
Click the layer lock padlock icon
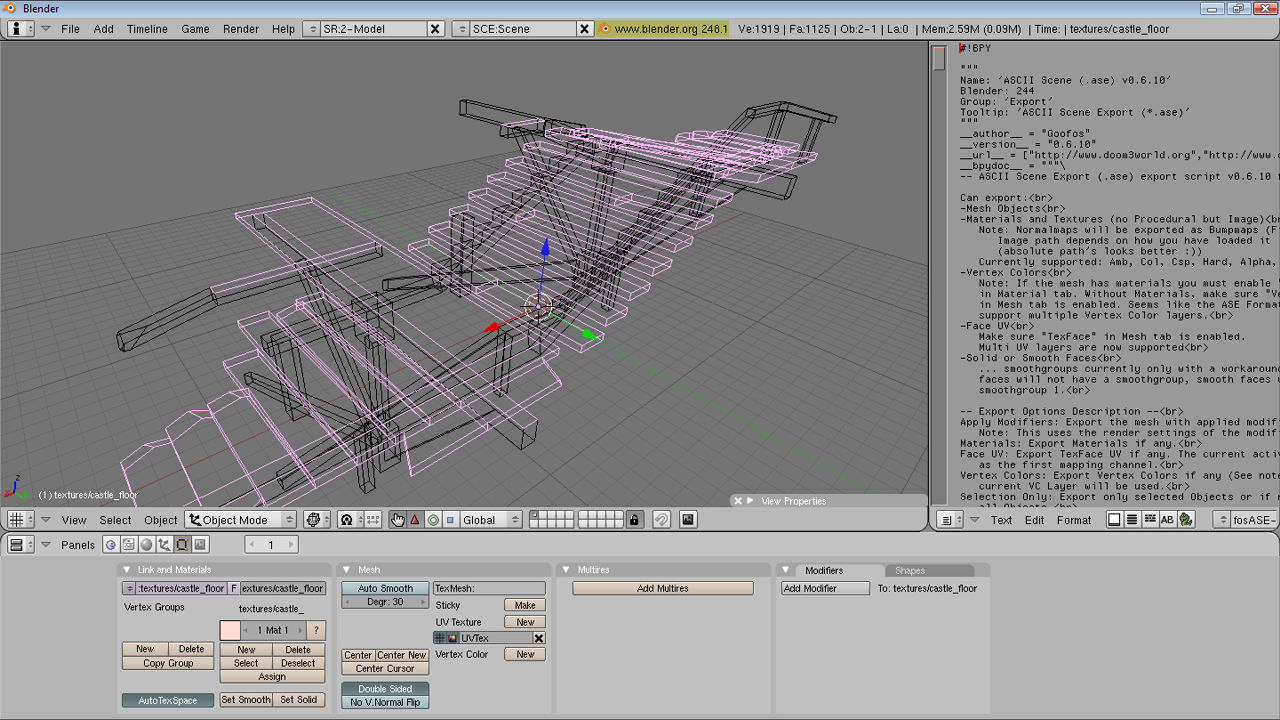click(634, 520)
